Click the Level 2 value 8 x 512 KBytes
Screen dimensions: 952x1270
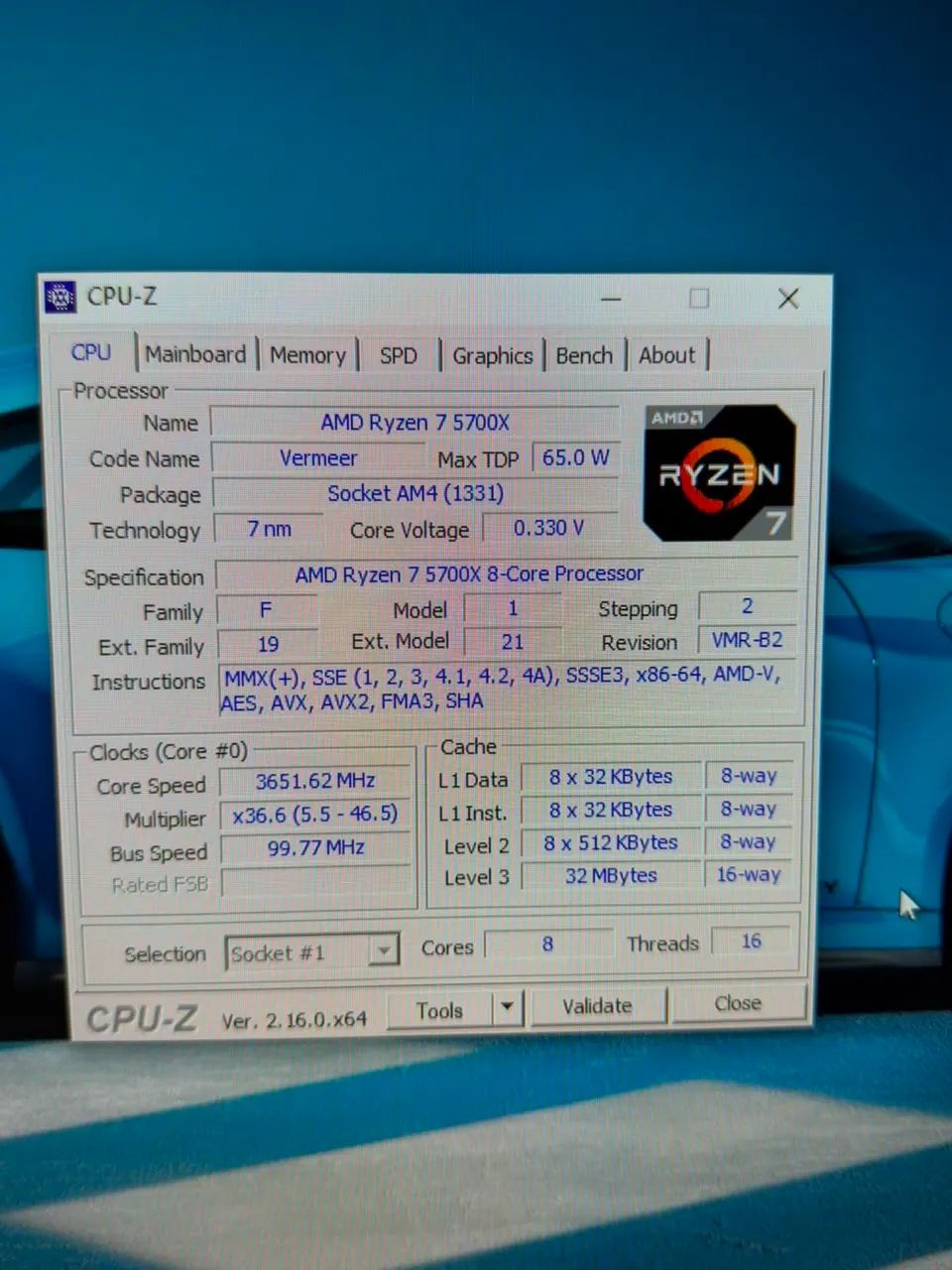611,842
